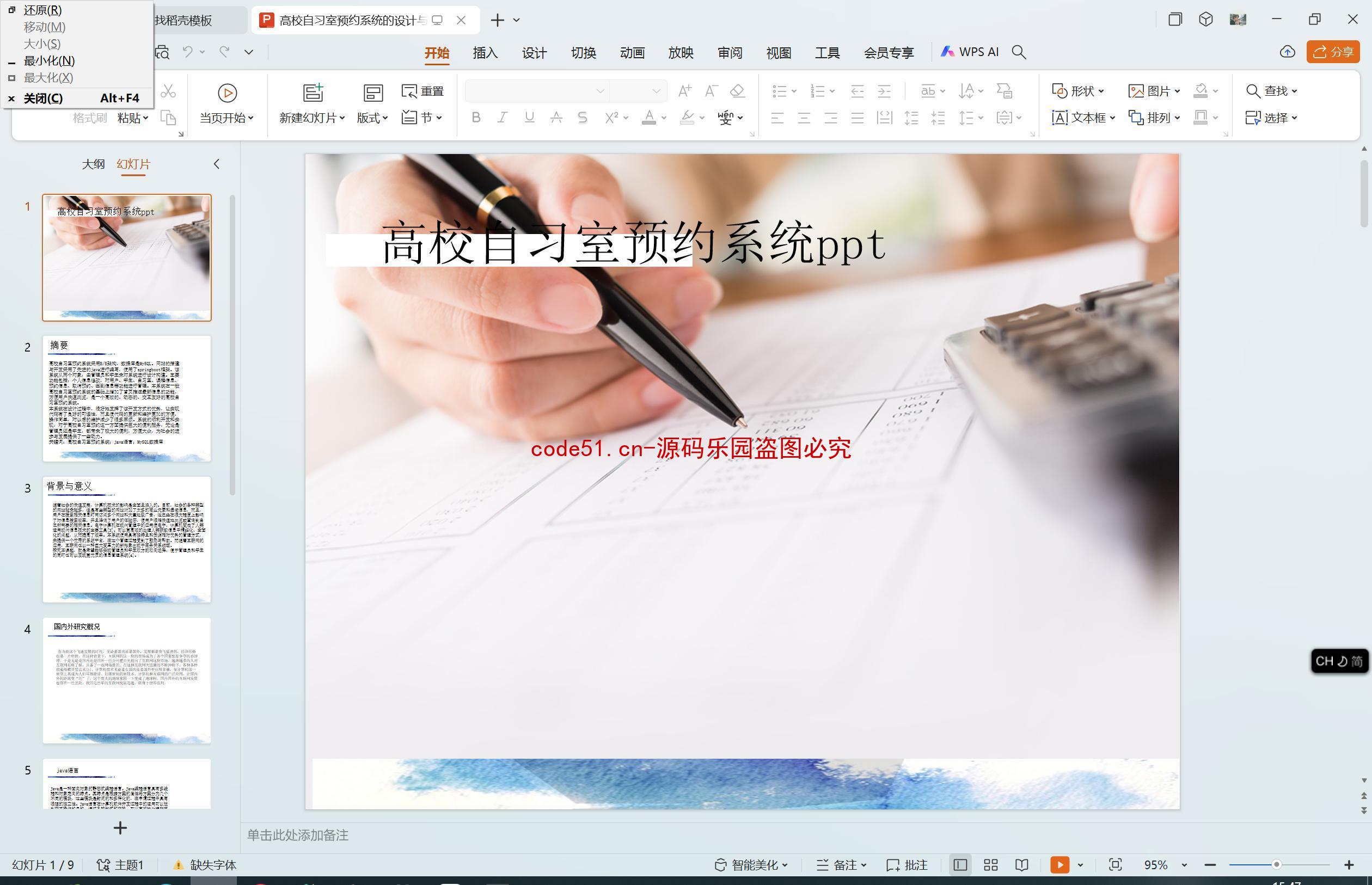Click the text highlight color swatch
1372x885 pixels.
[687, 118]
